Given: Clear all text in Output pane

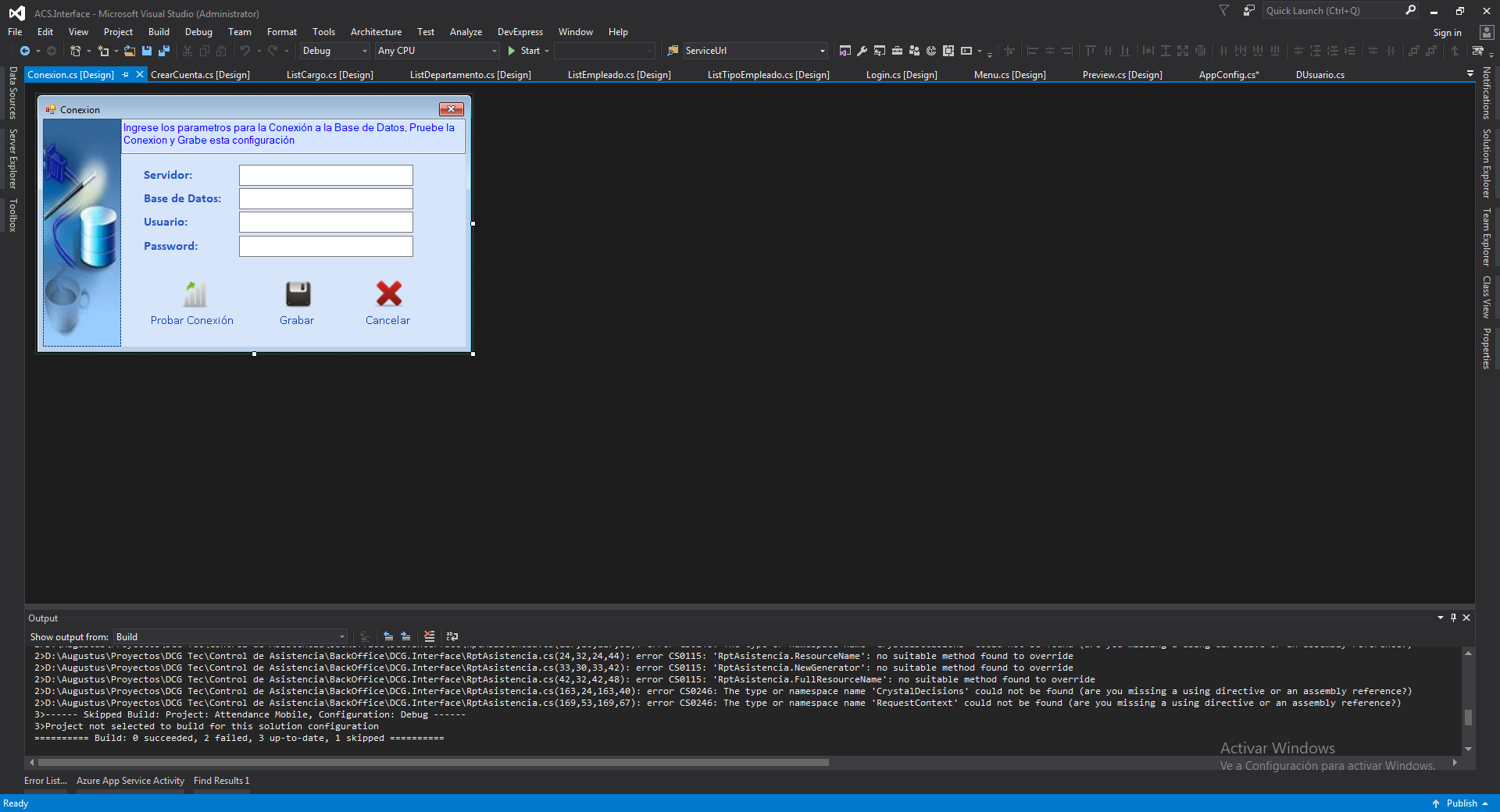Looking at the screenshot, I should click(x=429, y=636).
